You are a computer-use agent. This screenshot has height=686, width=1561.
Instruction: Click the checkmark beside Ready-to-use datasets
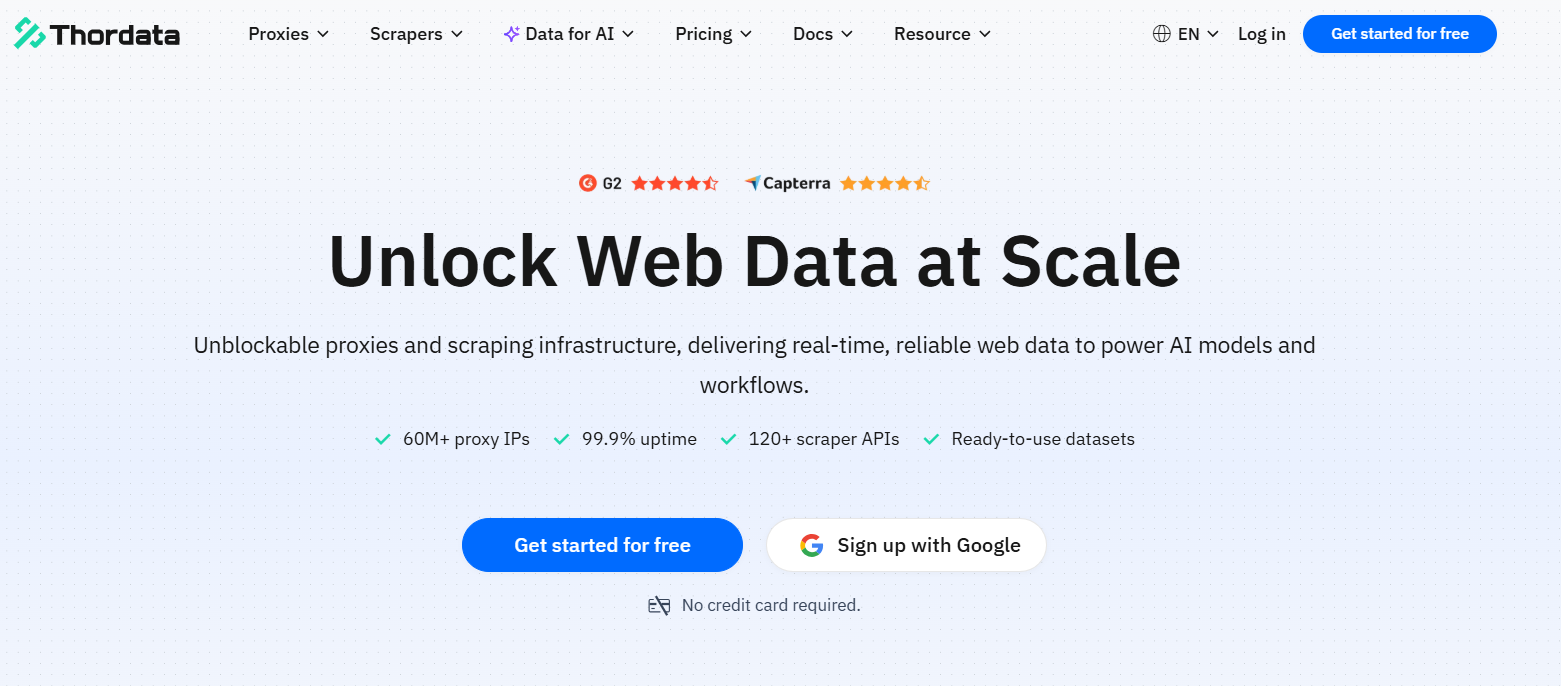[x=931, y=439]
